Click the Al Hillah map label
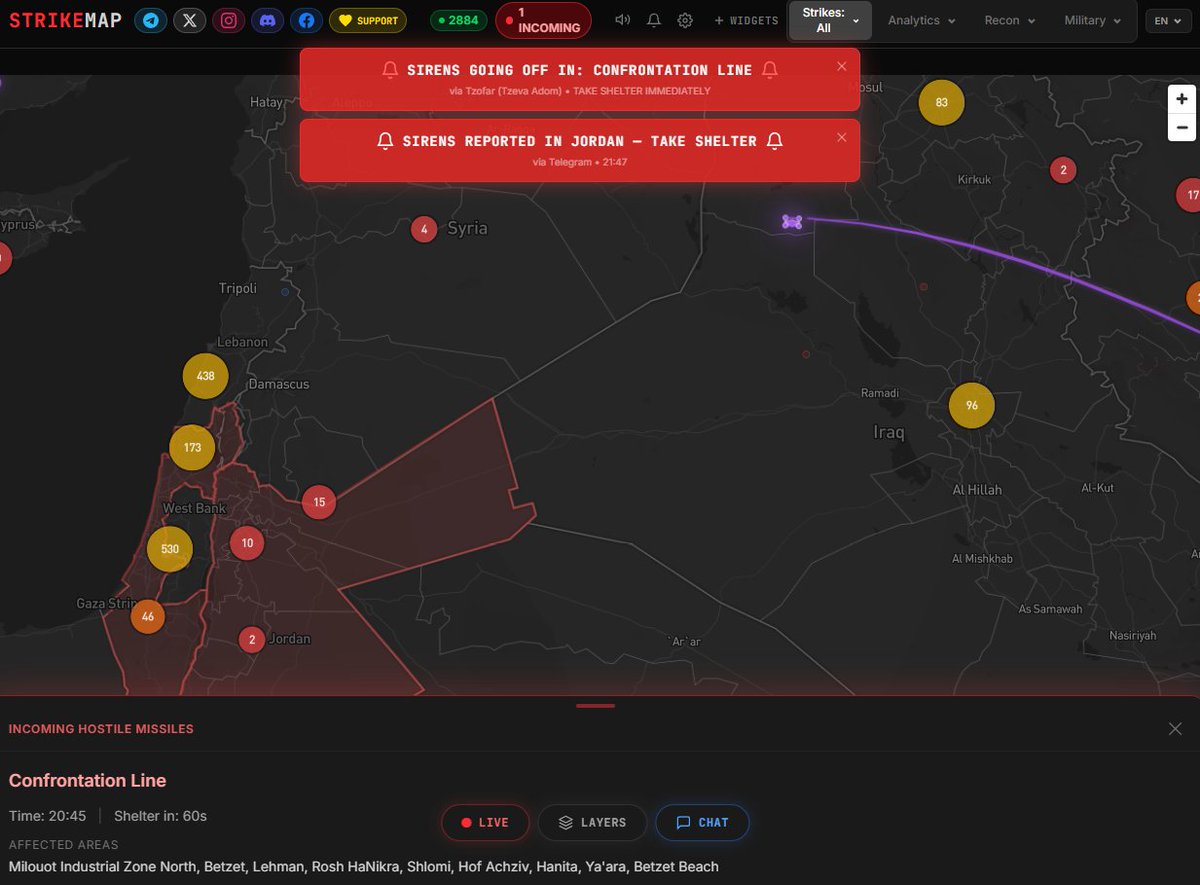 (x=977, y=490)
